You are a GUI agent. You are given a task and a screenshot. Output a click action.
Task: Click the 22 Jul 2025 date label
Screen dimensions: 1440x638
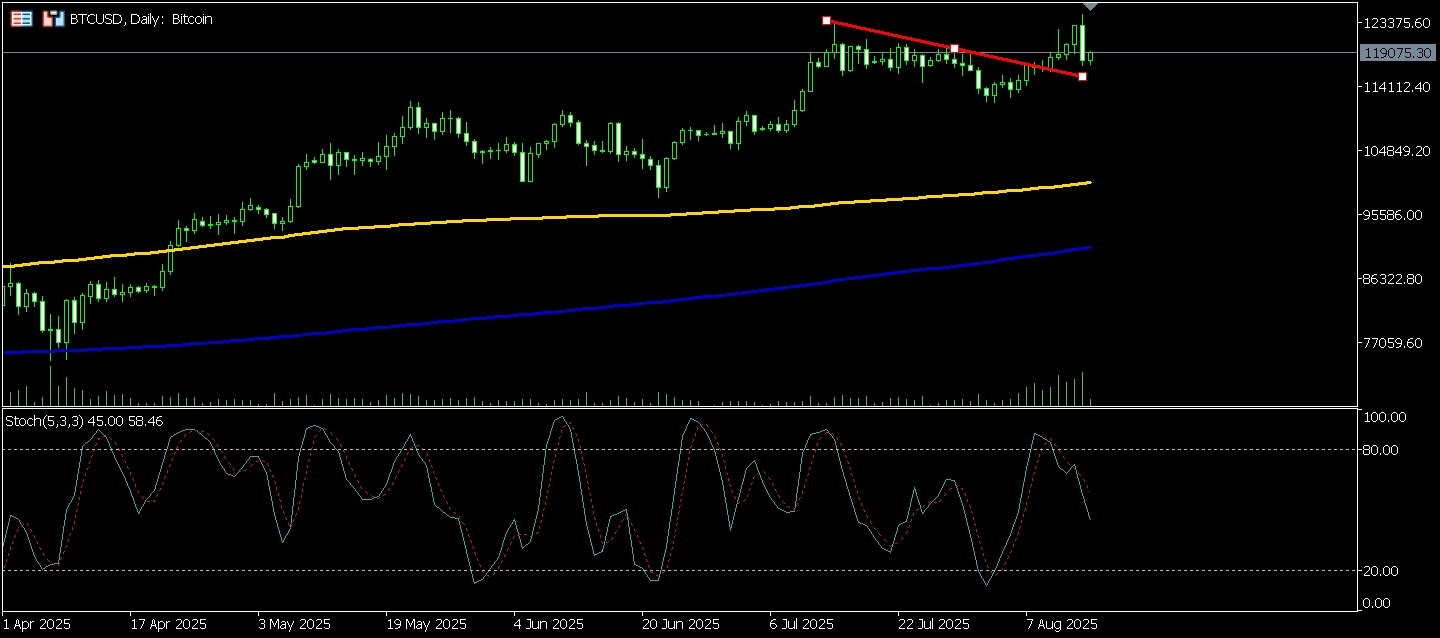point(935,624)
